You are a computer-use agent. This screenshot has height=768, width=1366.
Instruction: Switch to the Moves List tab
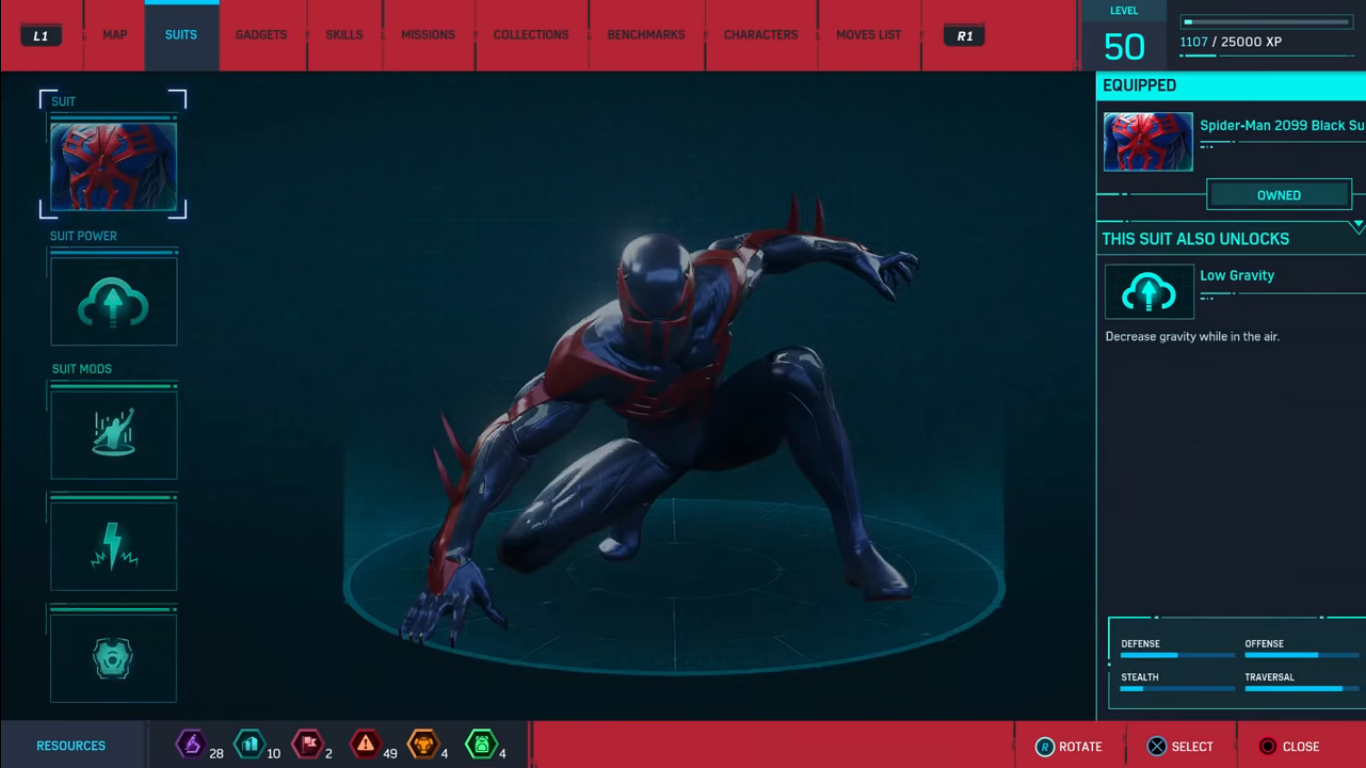coord(868,34)
